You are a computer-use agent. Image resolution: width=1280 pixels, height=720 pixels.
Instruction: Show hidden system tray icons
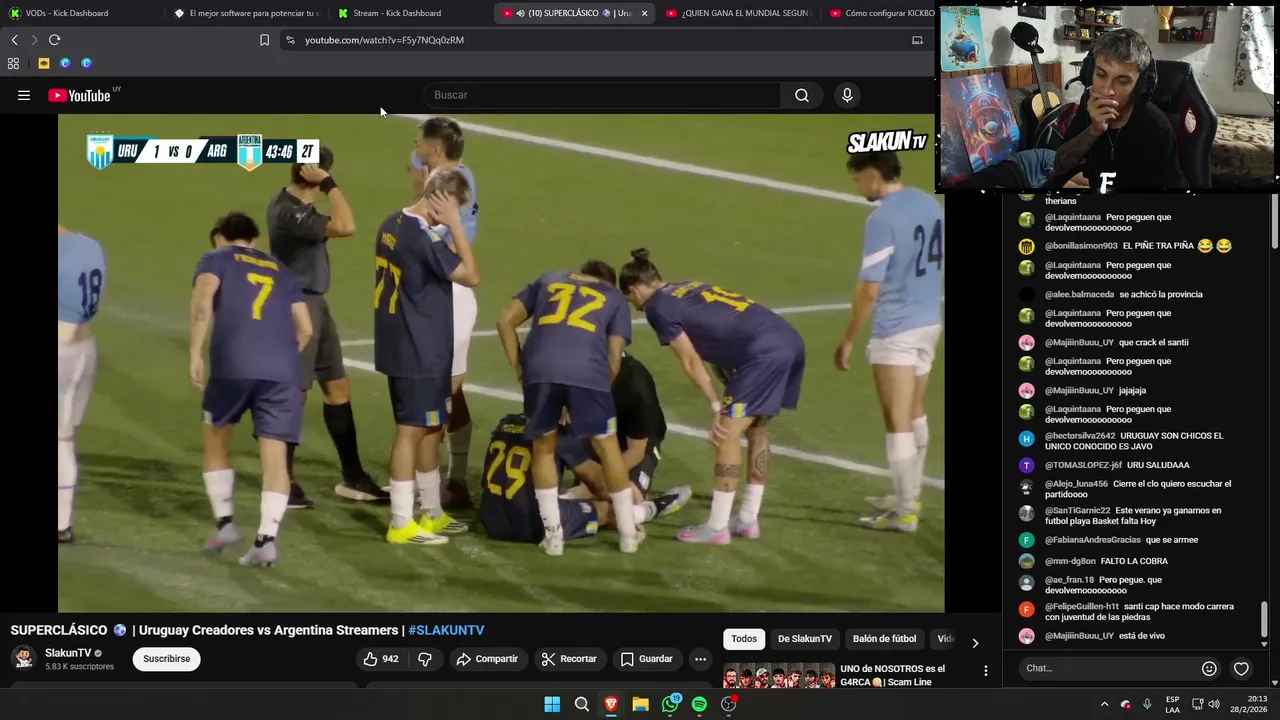(x=1104, y=704)
